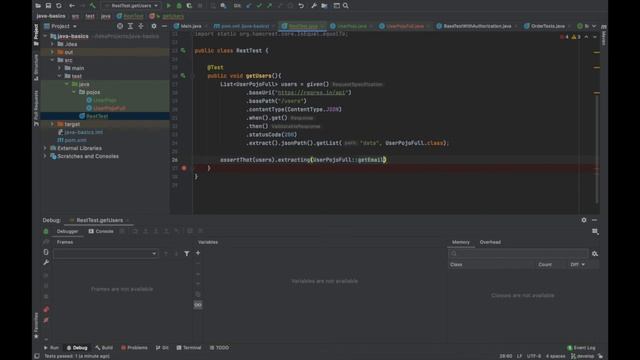Screen dimensions: 640x360
Task: Click the Expand All icon in Project panel
Action: coord(130,26)
